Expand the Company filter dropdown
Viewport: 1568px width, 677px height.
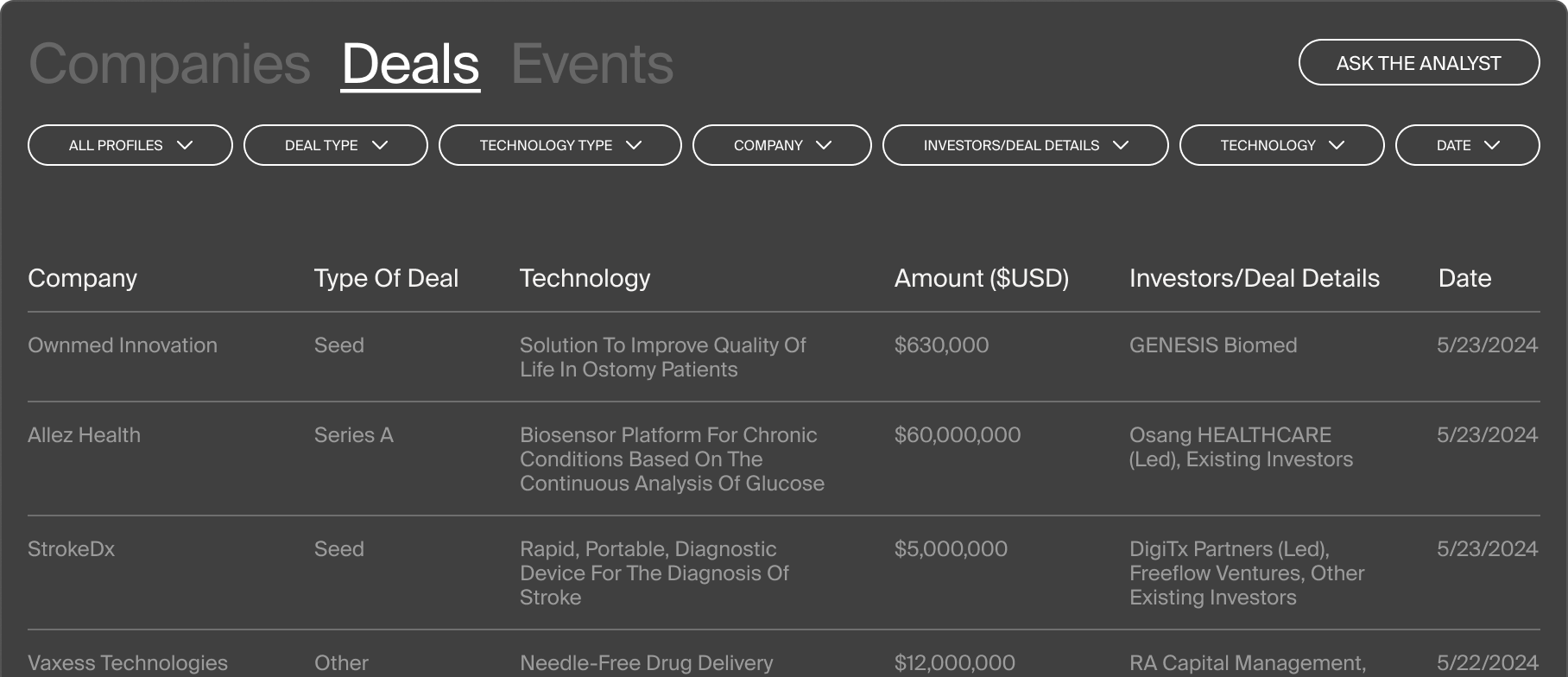[782, 145]
